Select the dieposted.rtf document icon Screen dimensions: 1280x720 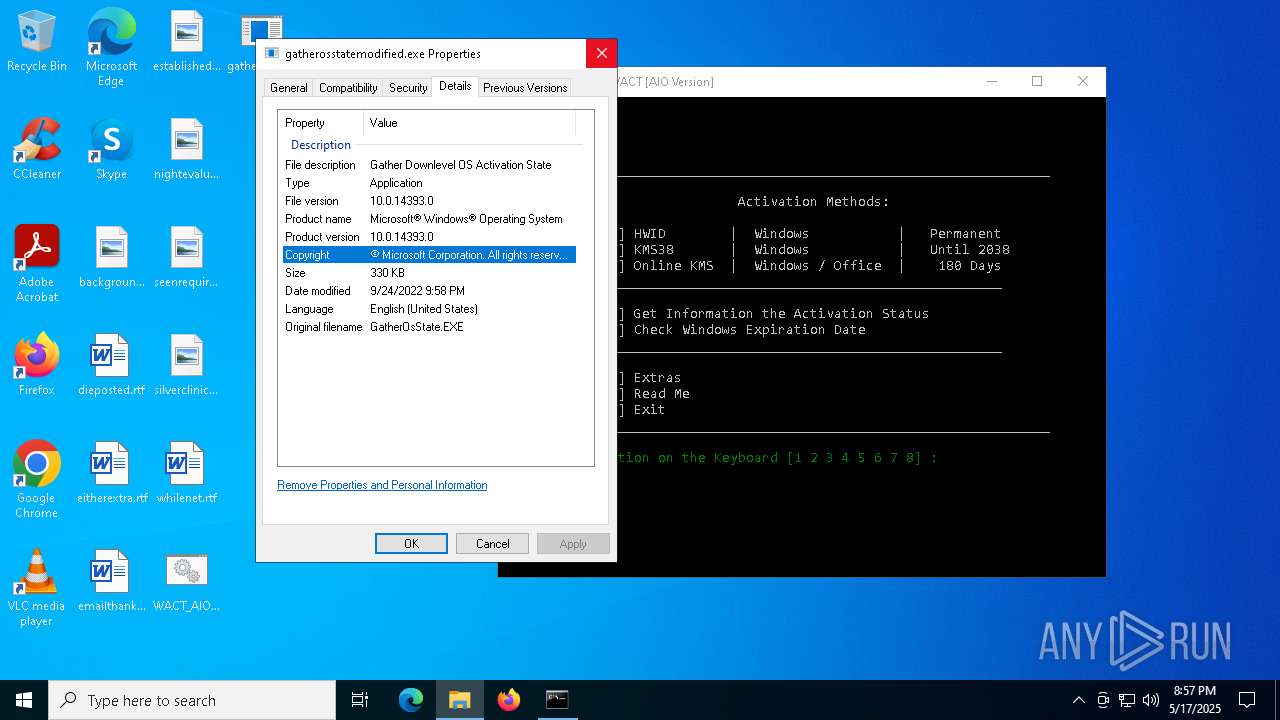pos(111,366)
